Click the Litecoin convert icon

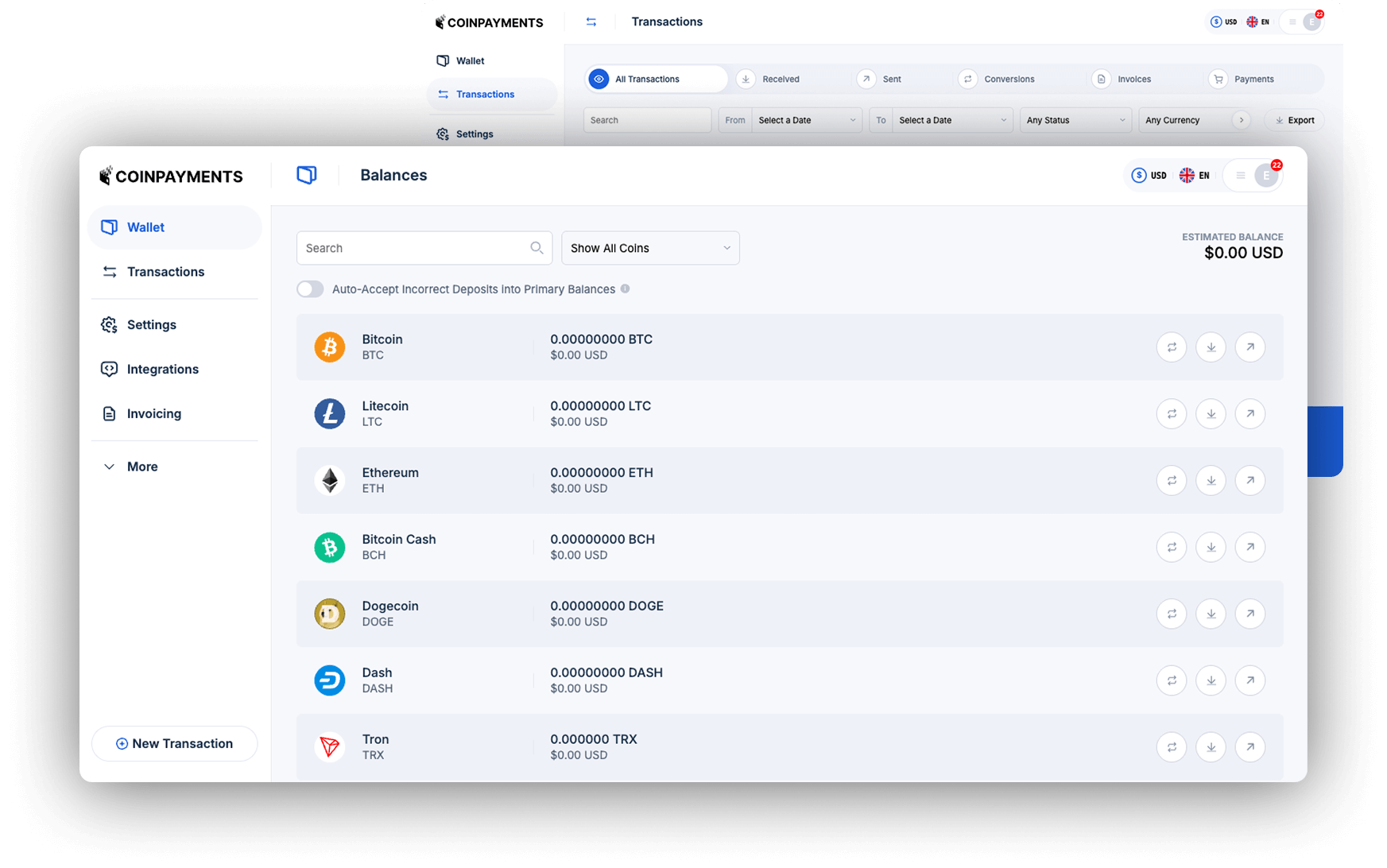click(1172, 414)
